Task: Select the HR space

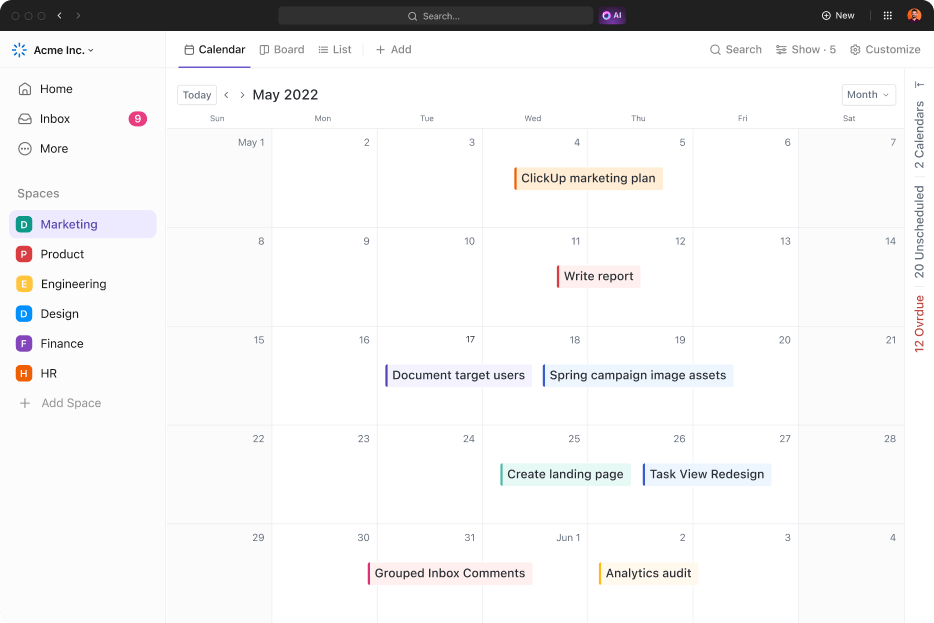Action: point(83,373)
